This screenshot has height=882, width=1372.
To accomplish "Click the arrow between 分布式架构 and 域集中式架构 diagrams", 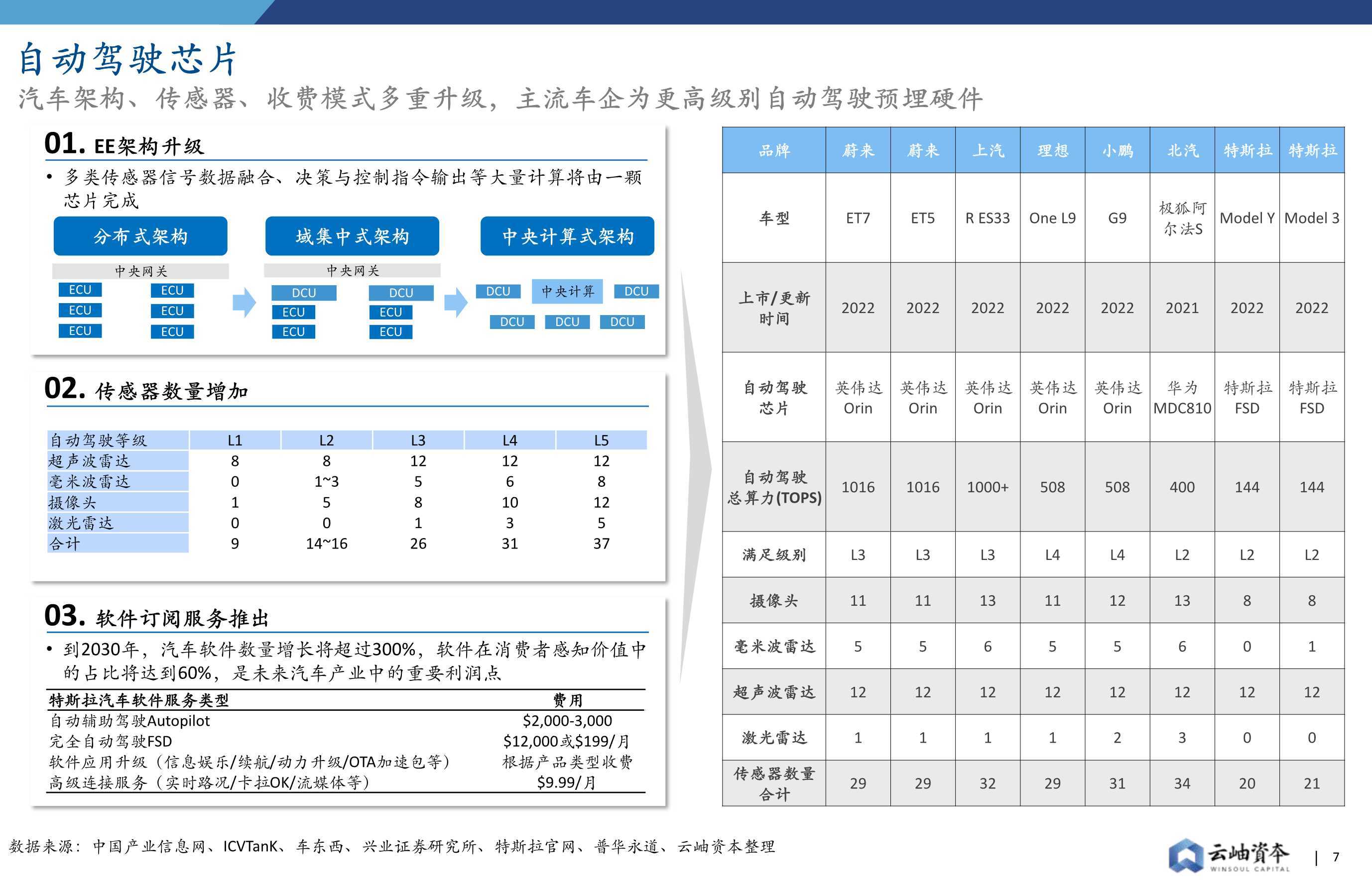I will tap(244, 303).
